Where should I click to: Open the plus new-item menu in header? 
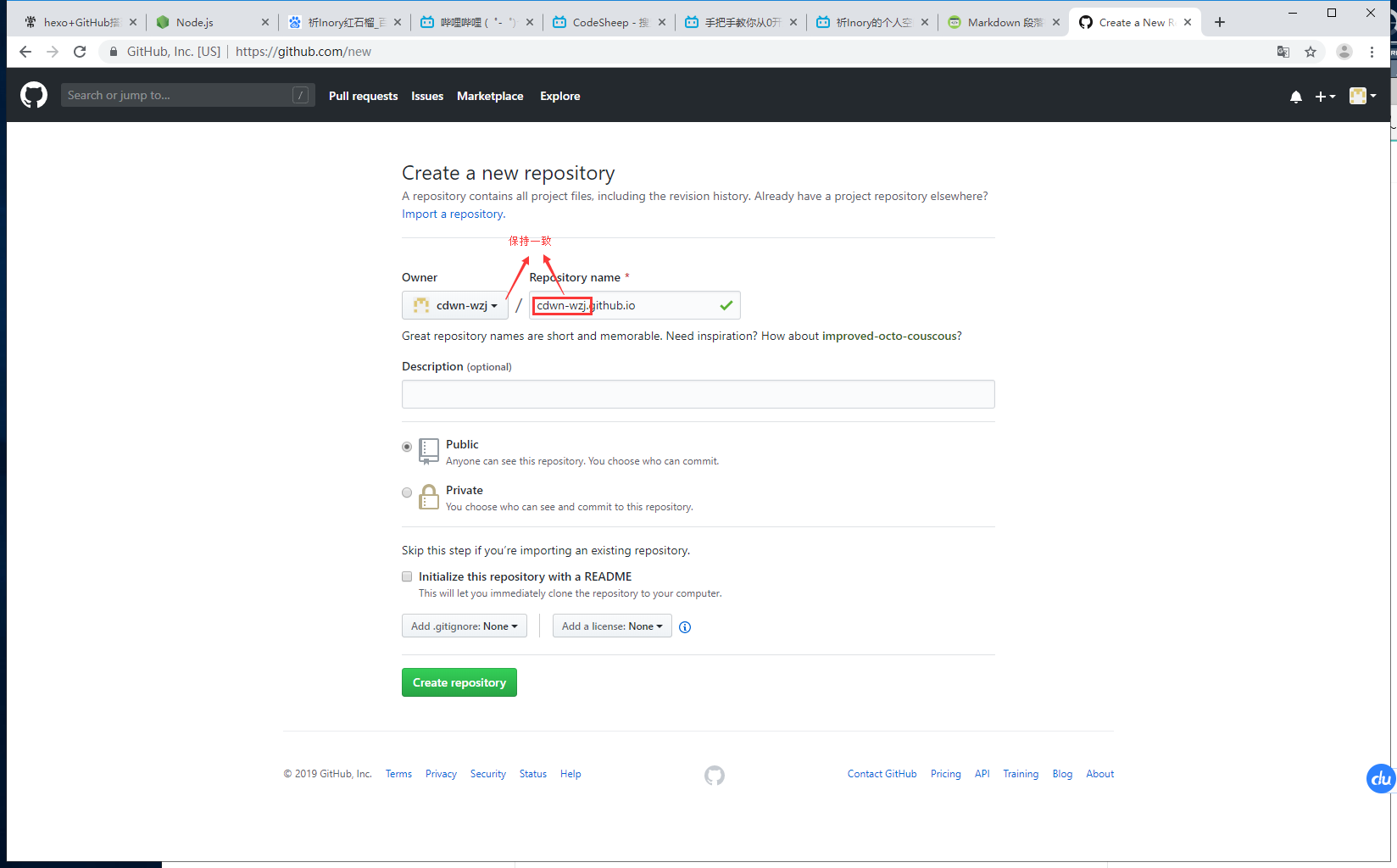(x=1325, y=96)
